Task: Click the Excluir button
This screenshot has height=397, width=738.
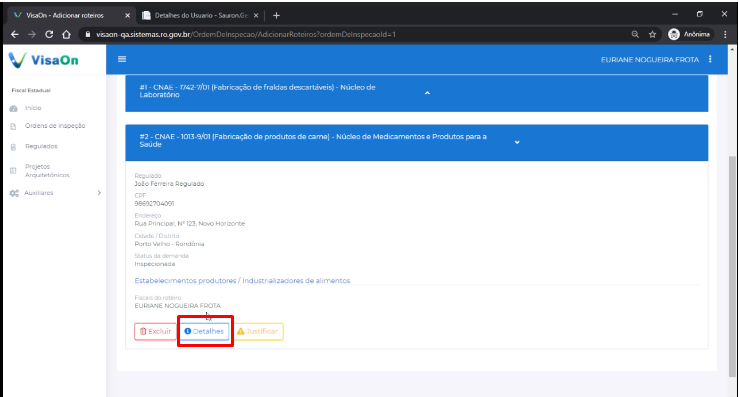Action: 155,332
